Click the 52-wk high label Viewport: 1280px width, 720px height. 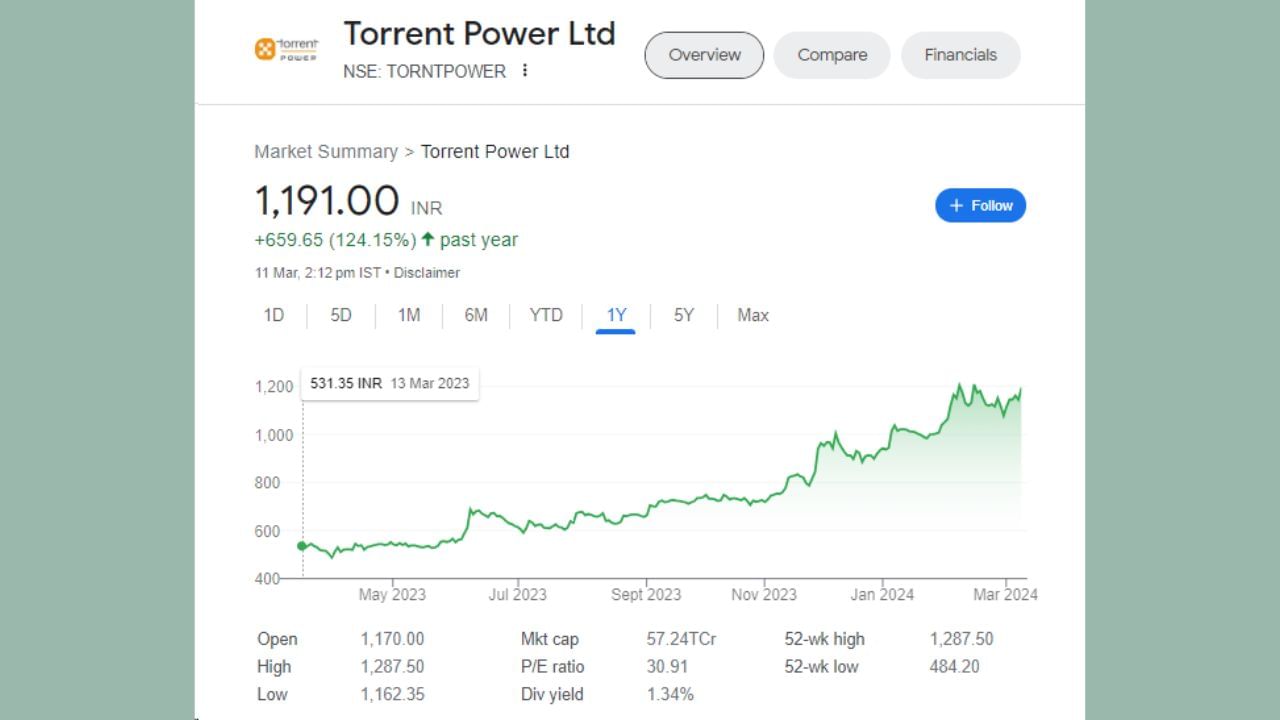click(825, 639)
